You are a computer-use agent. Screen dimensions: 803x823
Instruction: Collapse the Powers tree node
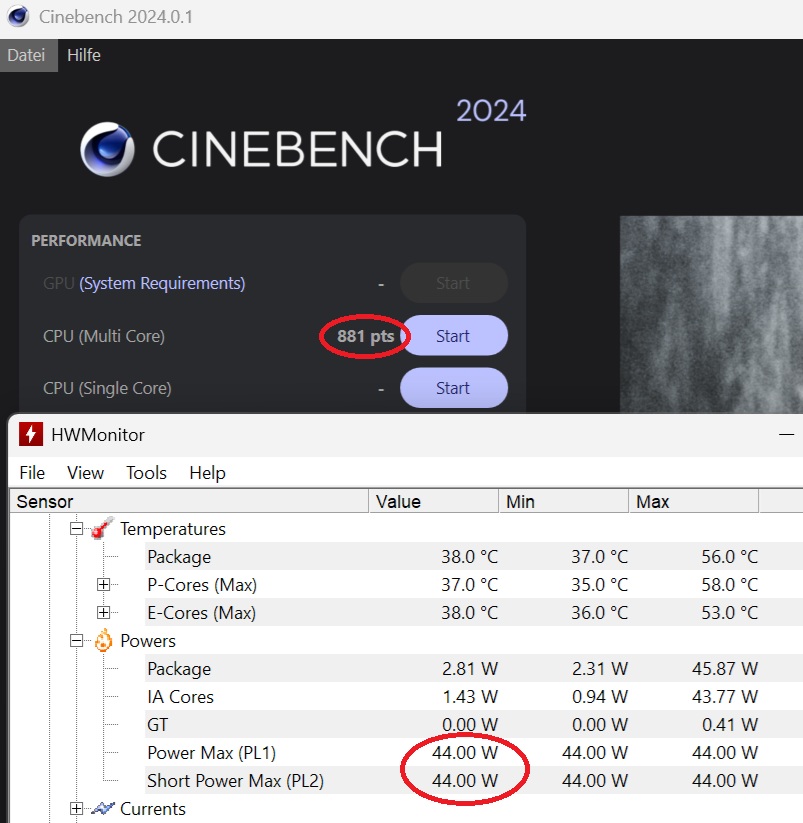click(x=77, y=641)
